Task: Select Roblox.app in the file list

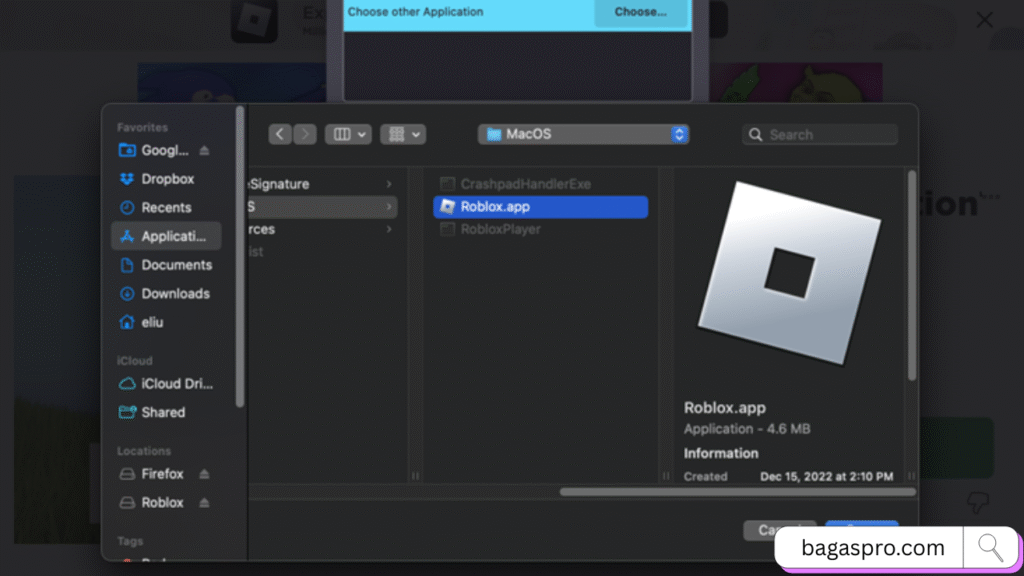Action: coord(540,207)
